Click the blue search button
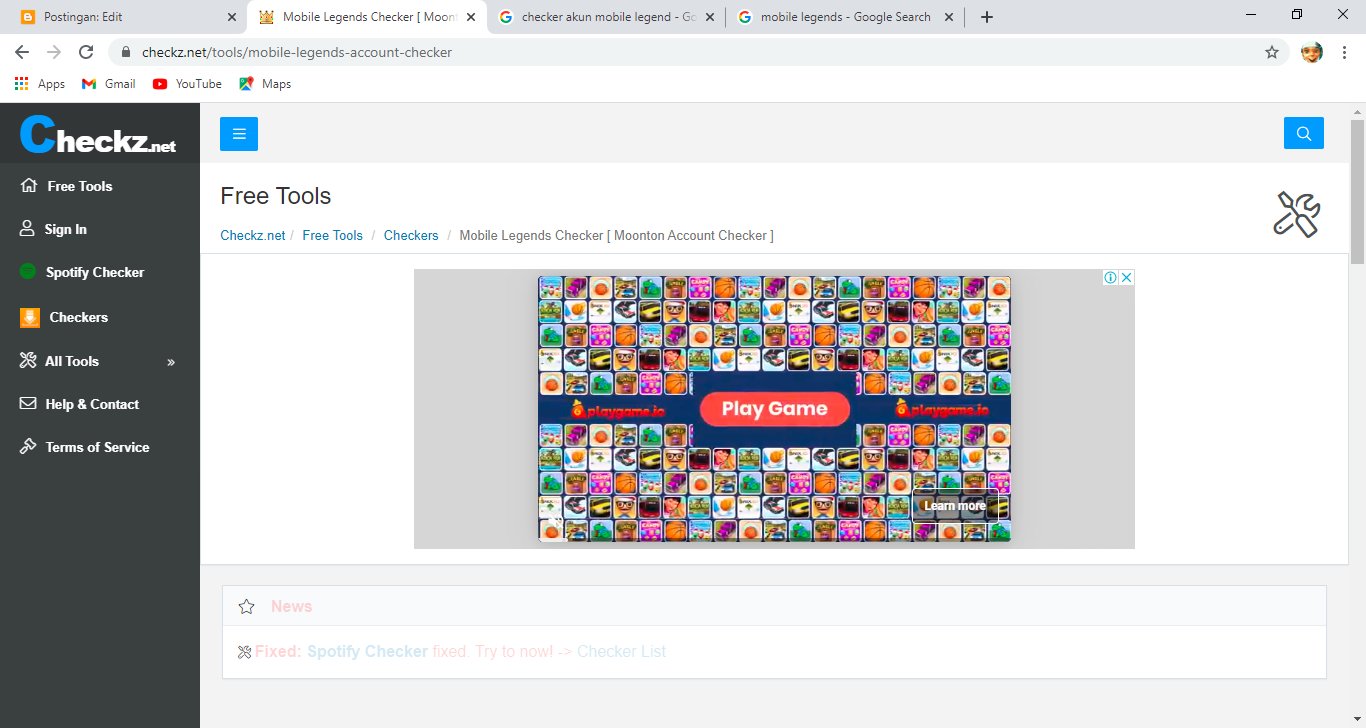Image resolution: width=1366 pixels, height=728 pixels. (x=1304, y=133)
